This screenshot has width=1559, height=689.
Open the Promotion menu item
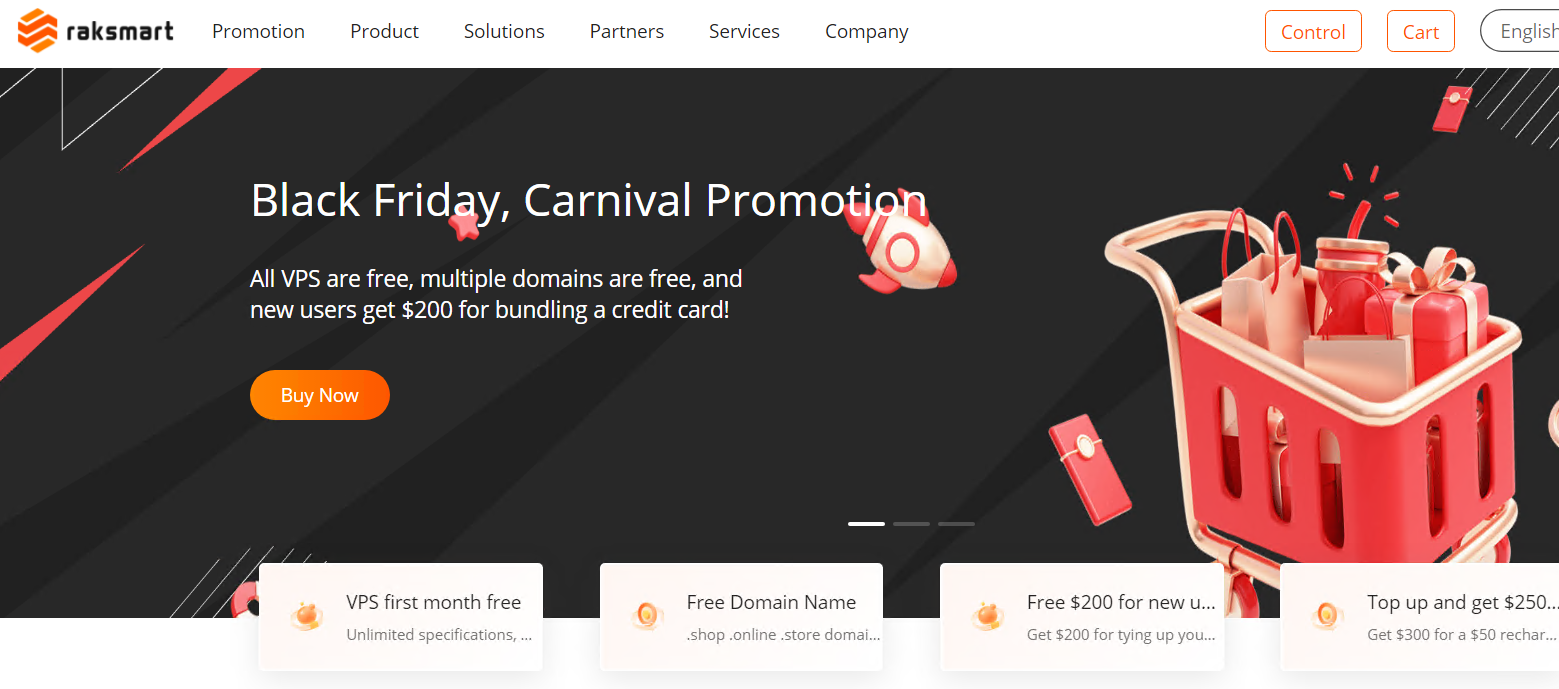point(258,31)
